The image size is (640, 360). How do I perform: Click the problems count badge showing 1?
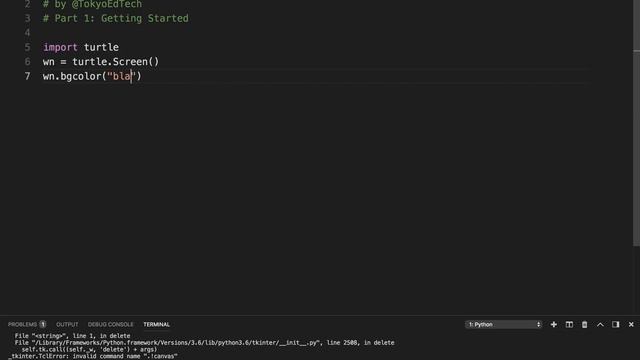42,324
